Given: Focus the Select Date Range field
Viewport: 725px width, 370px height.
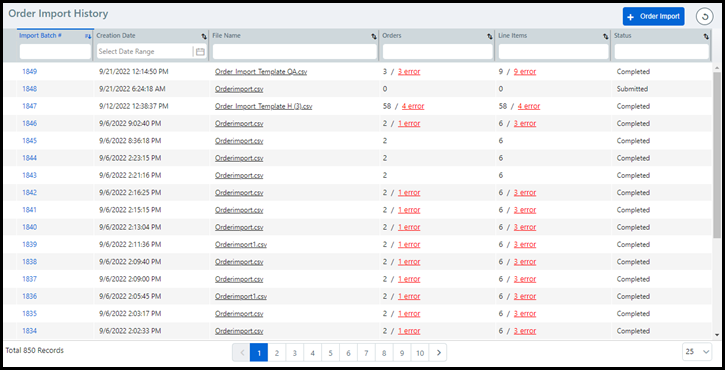Looking at the screenshot, I should (x=144, y=52).
